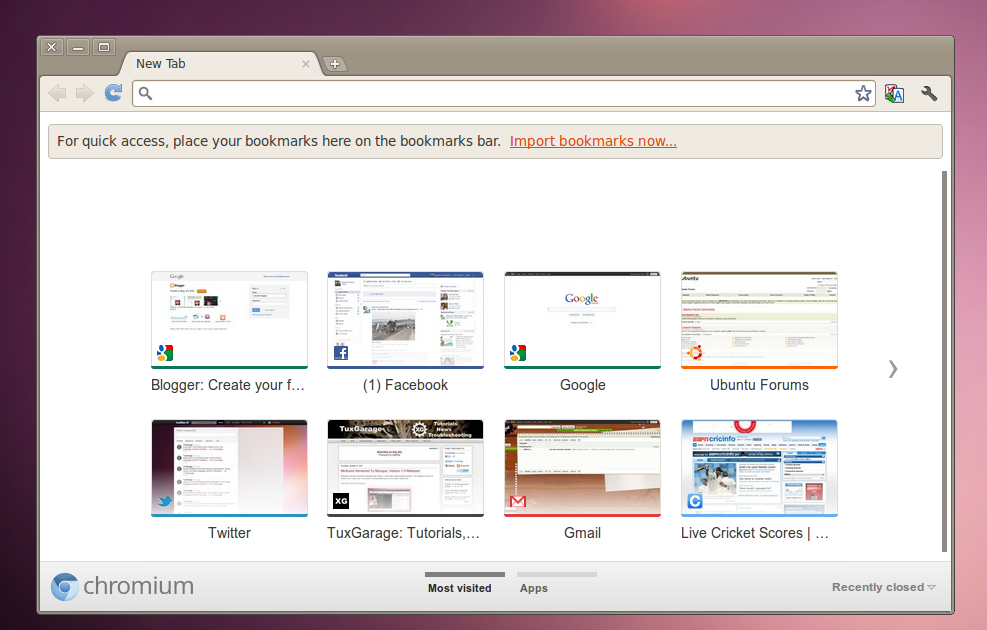
Task: Open the Blogger thumbnail
Action: 229,320
